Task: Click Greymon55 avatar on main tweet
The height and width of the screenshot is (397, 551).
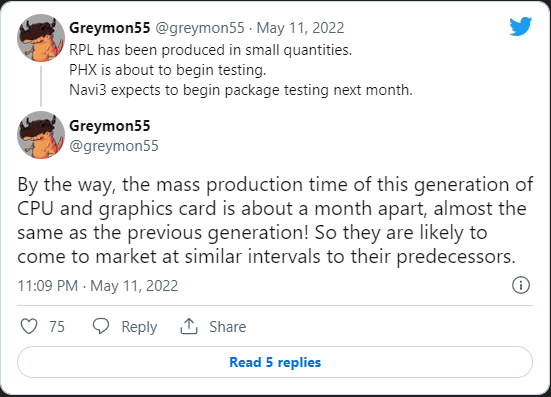Action: coord(41,135)
